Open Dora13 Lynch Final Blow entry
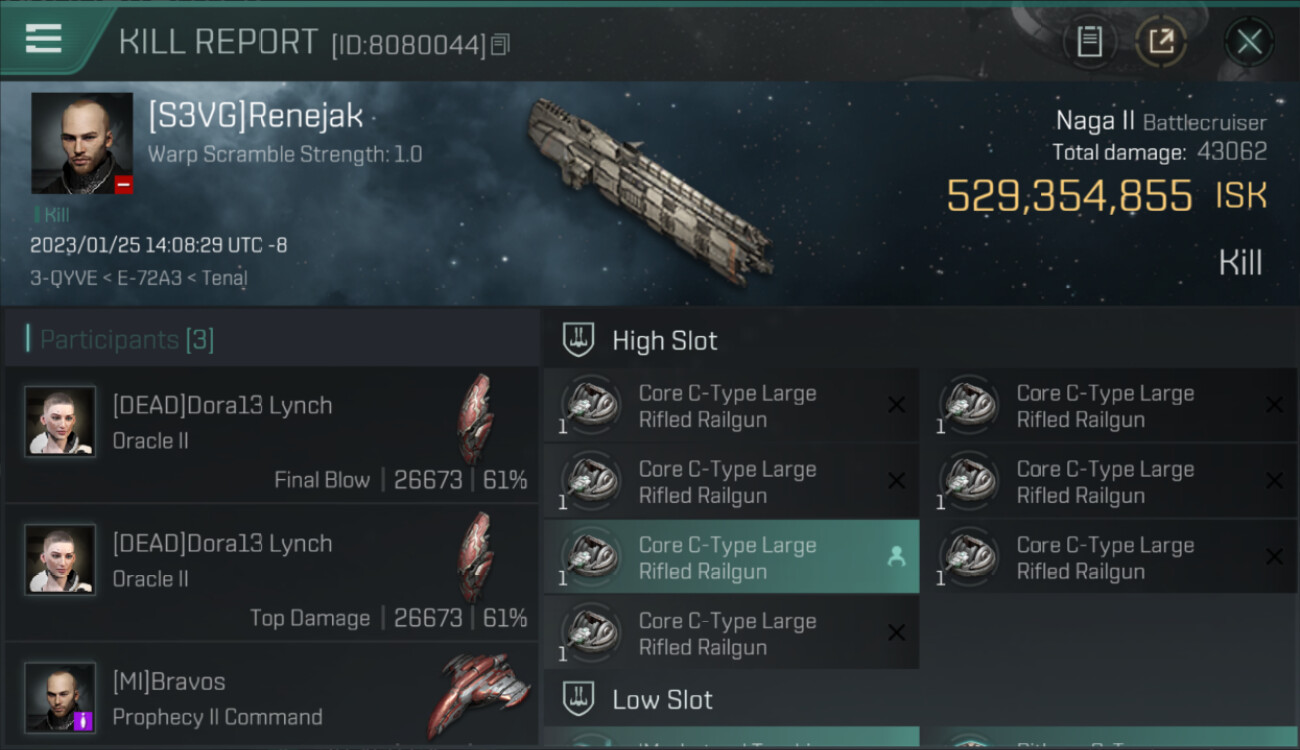This screenshot has width=1300, height=750. point(271,436)
